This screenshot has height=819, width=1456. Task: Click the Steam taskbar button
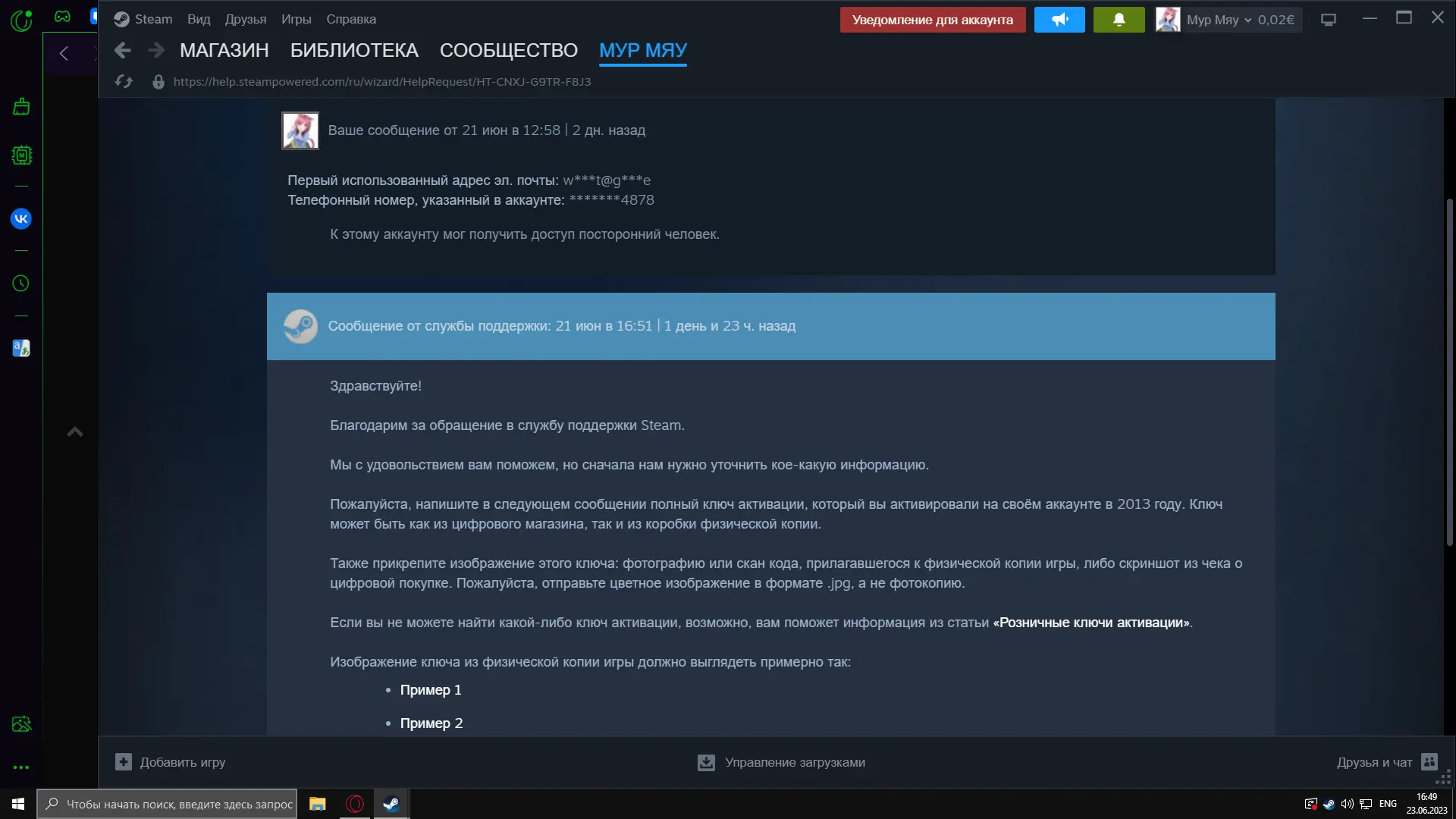point(391,804)
